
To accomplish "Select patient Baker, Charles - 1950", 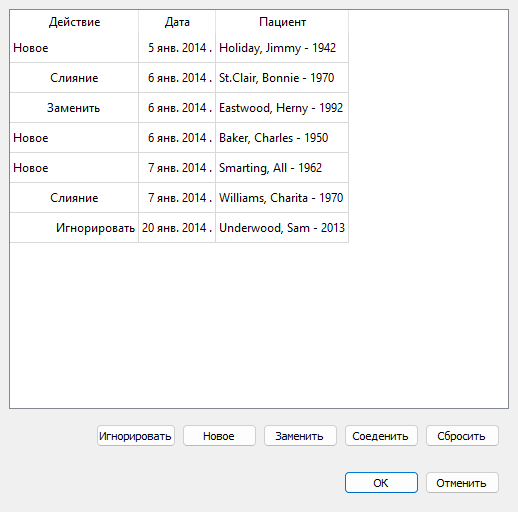I will click(179, 138).
